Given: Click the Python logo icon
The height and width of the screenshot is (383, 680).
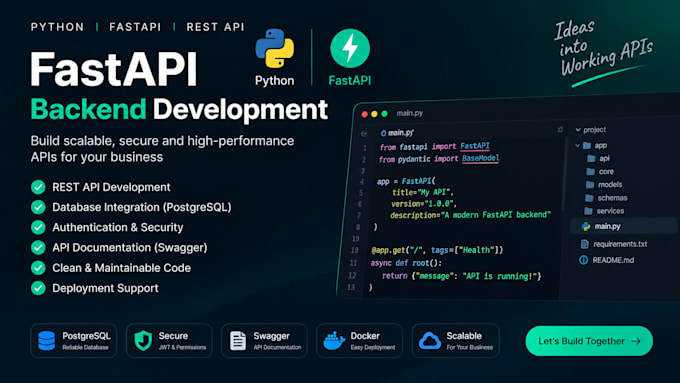Looking at the screenshot, I should coord(275,48).
